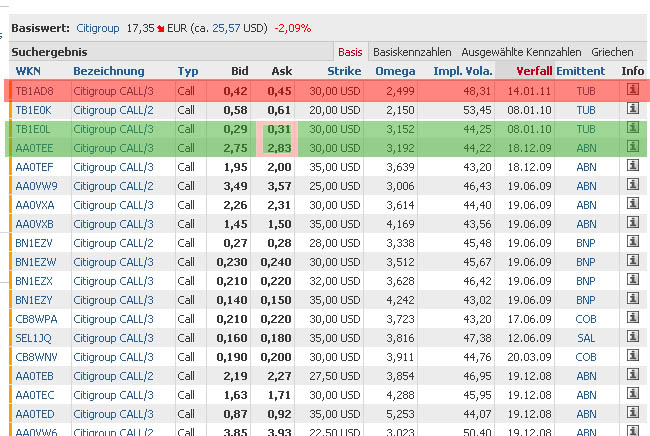
Task: Sort table by Emittent column
Action: [x=580, y=71]
